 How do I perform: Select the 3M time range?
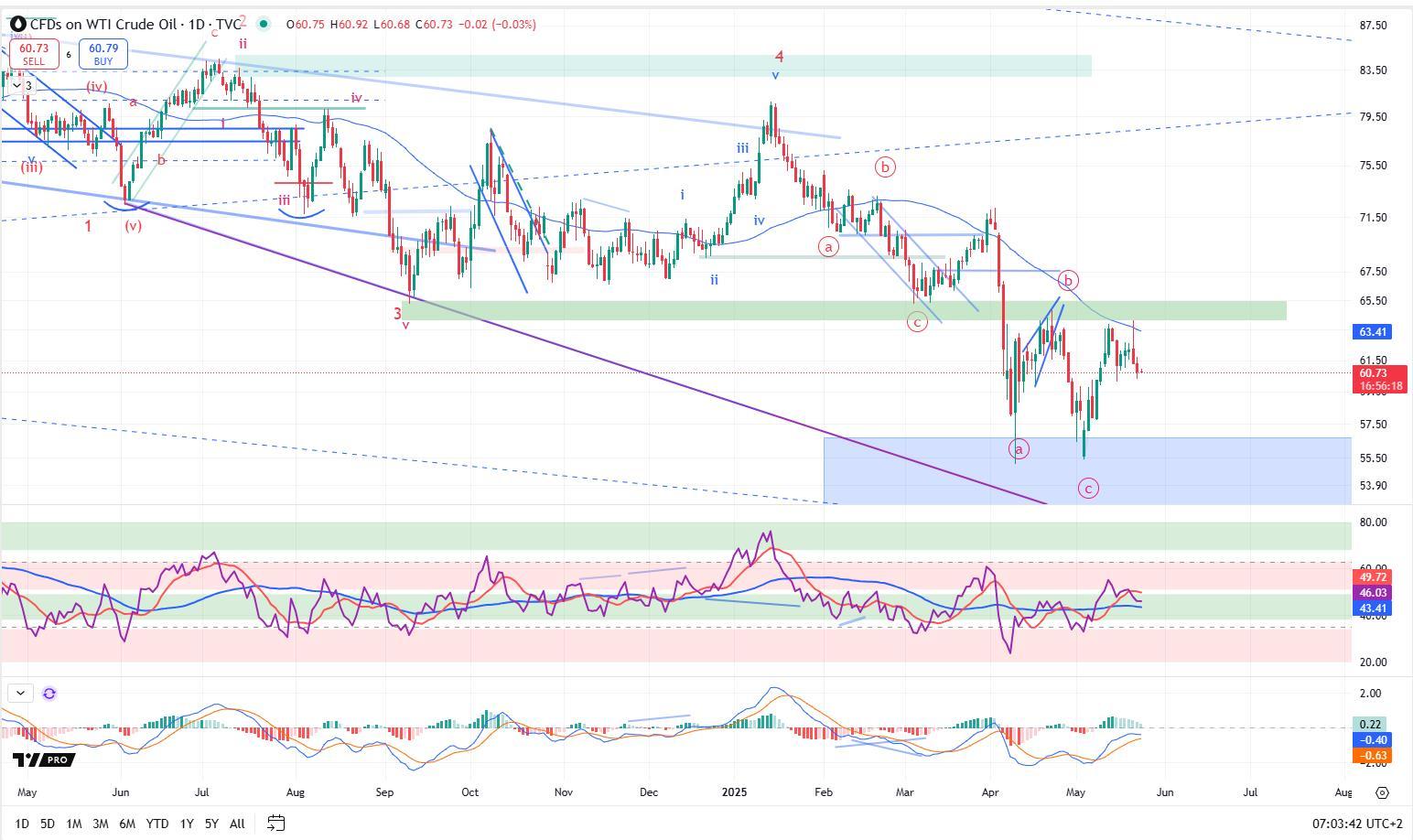coord(101,824)
